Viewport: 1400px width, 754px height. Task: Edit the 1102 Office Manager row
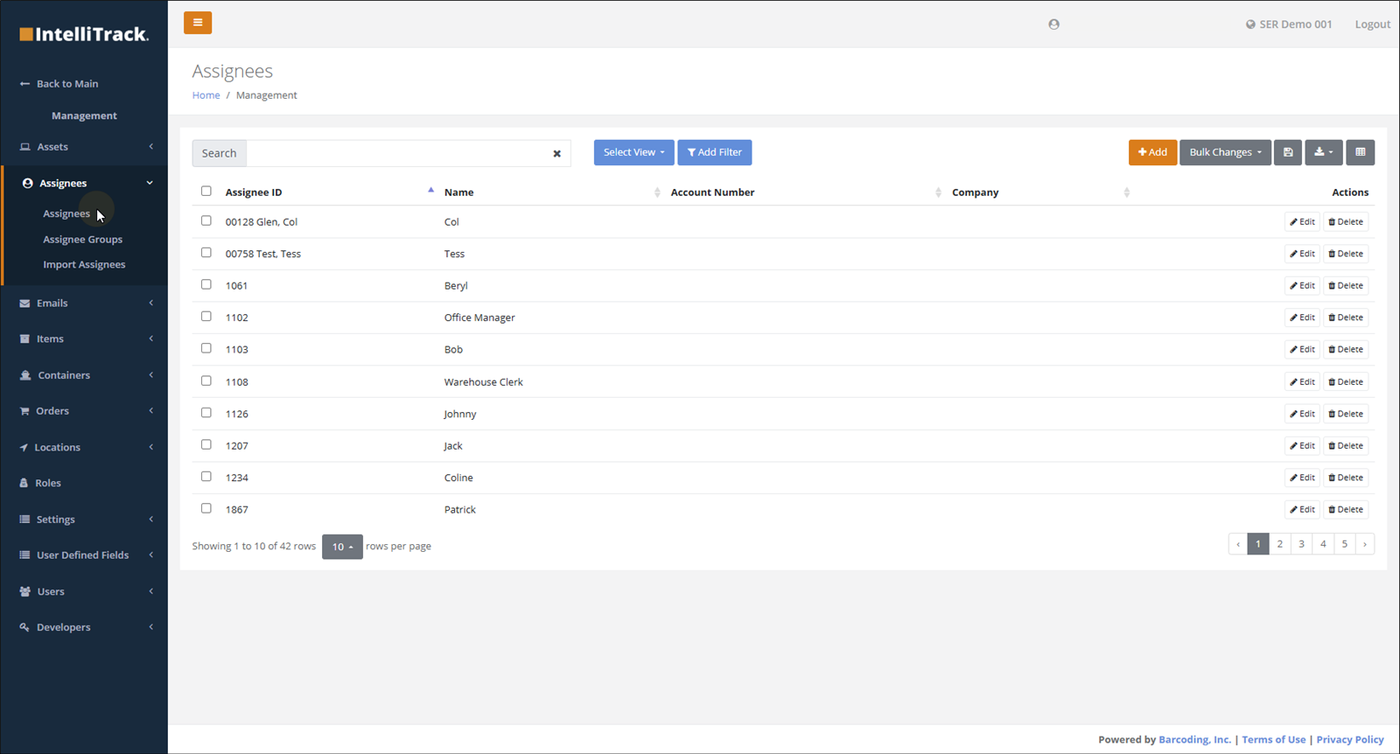(x=1302, y=318)
